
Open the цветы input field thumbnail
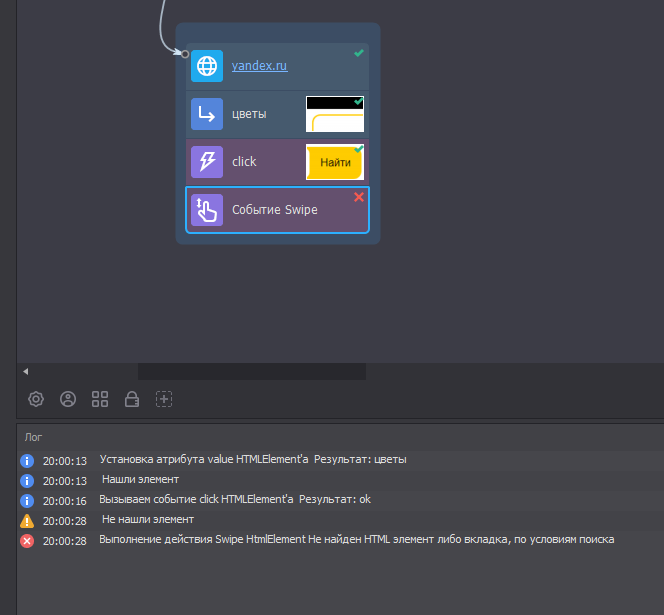[335, 114]
